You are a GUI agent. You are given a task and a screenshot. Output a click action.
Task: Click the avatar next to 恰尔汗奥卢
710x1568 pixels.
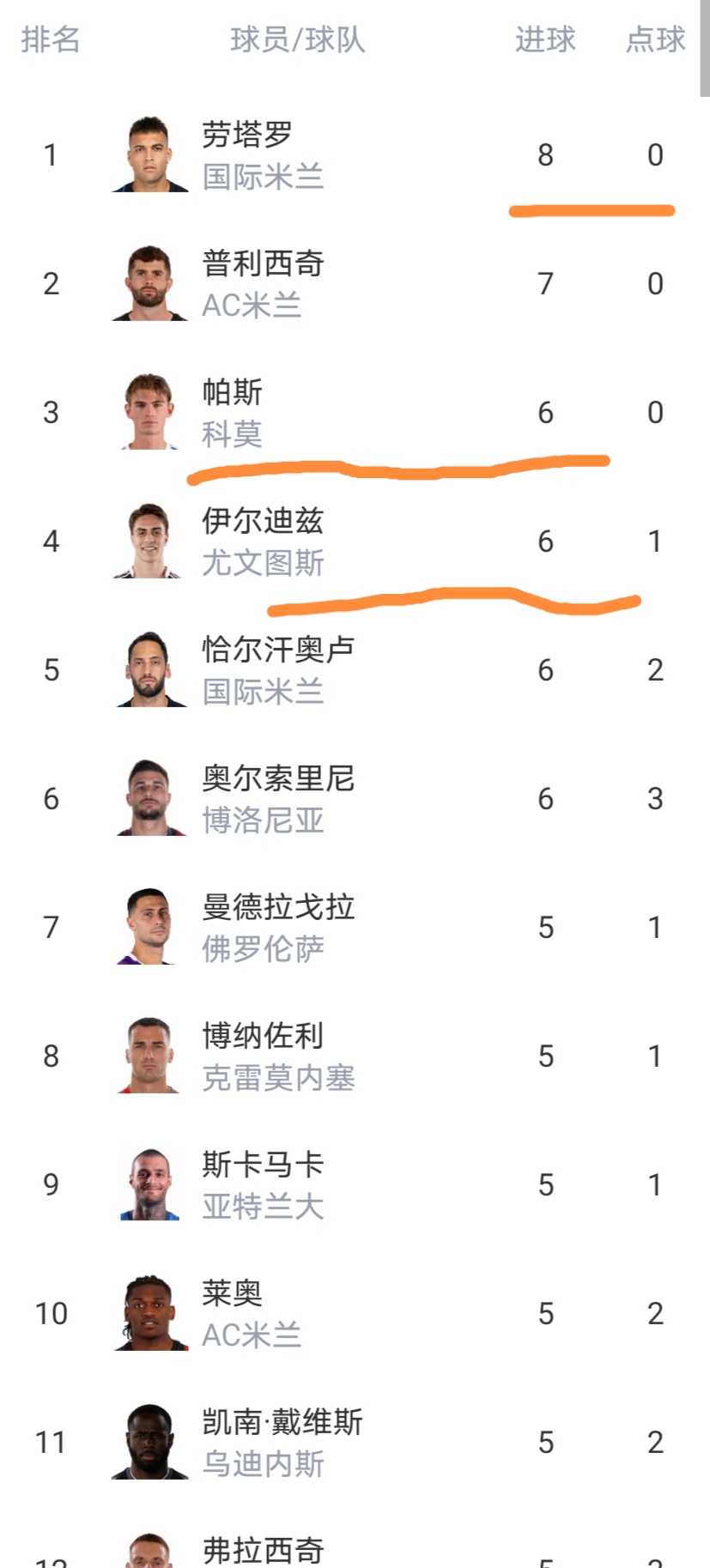point(150,669)
